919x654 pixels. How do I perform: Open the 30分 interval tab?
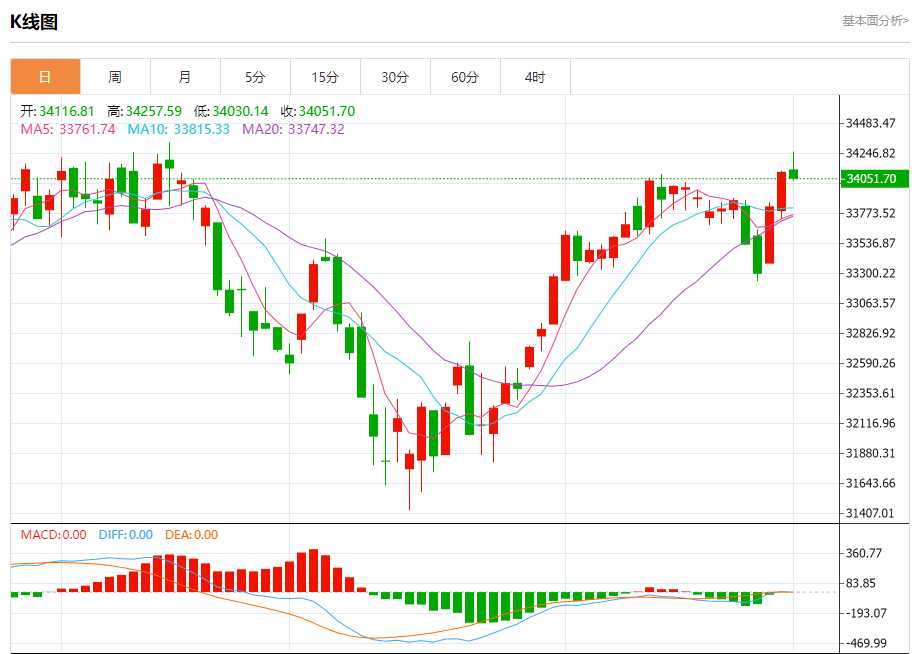coord(395,77)
